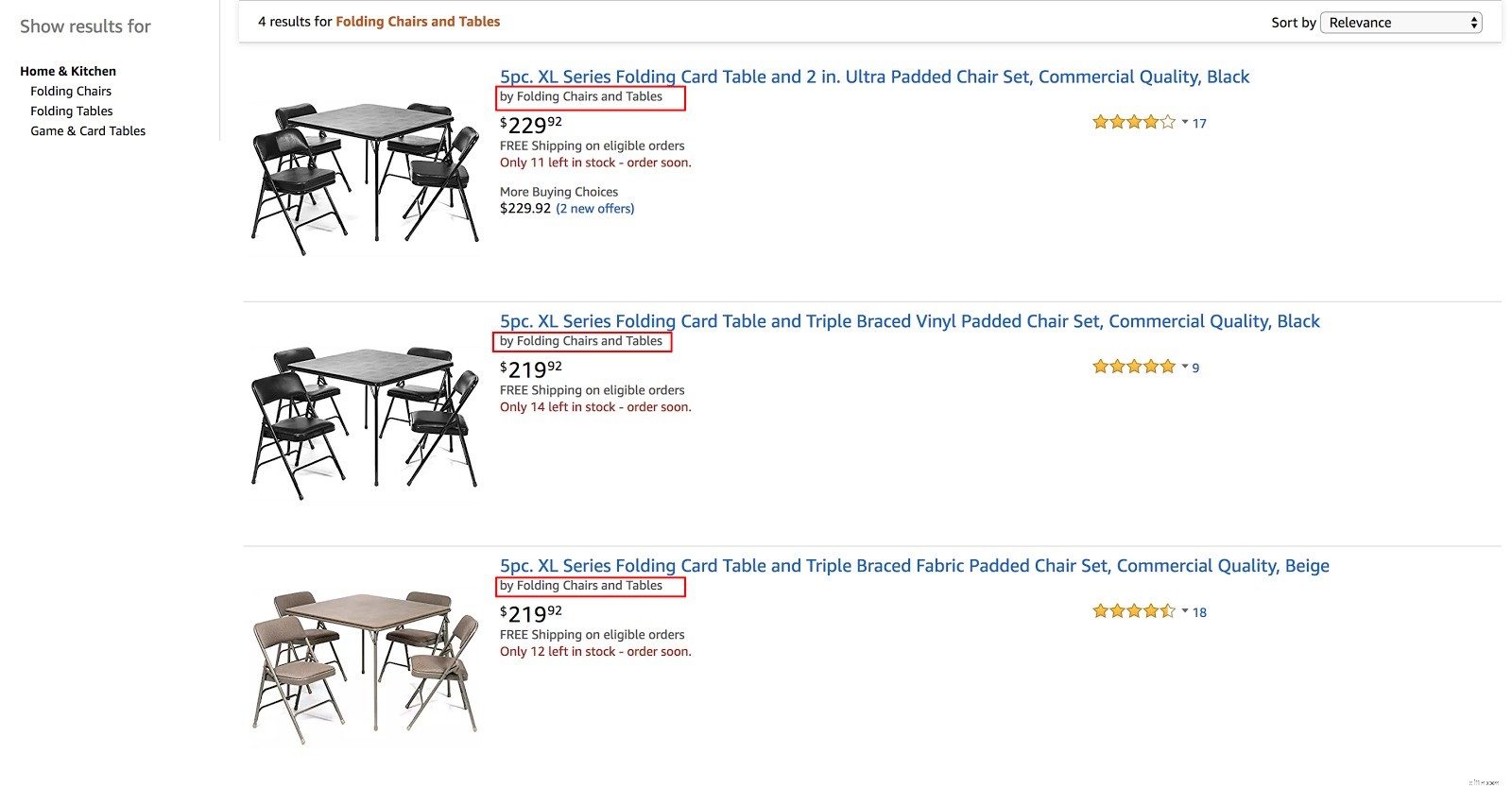Click the star rating icons of first result
The image size is (1512, 788).
click(x=1132, y=122)
